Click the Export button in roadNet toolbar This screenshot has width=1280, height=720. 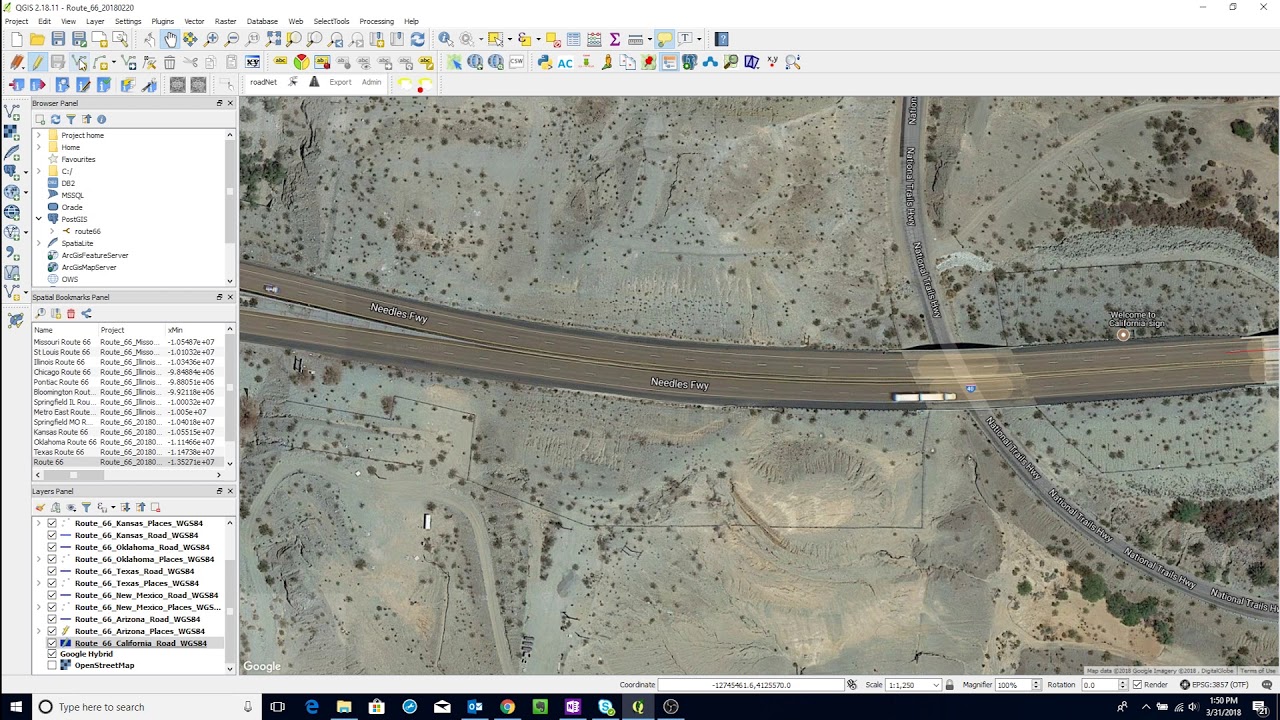pyautogui.click(x=340, y=82)
